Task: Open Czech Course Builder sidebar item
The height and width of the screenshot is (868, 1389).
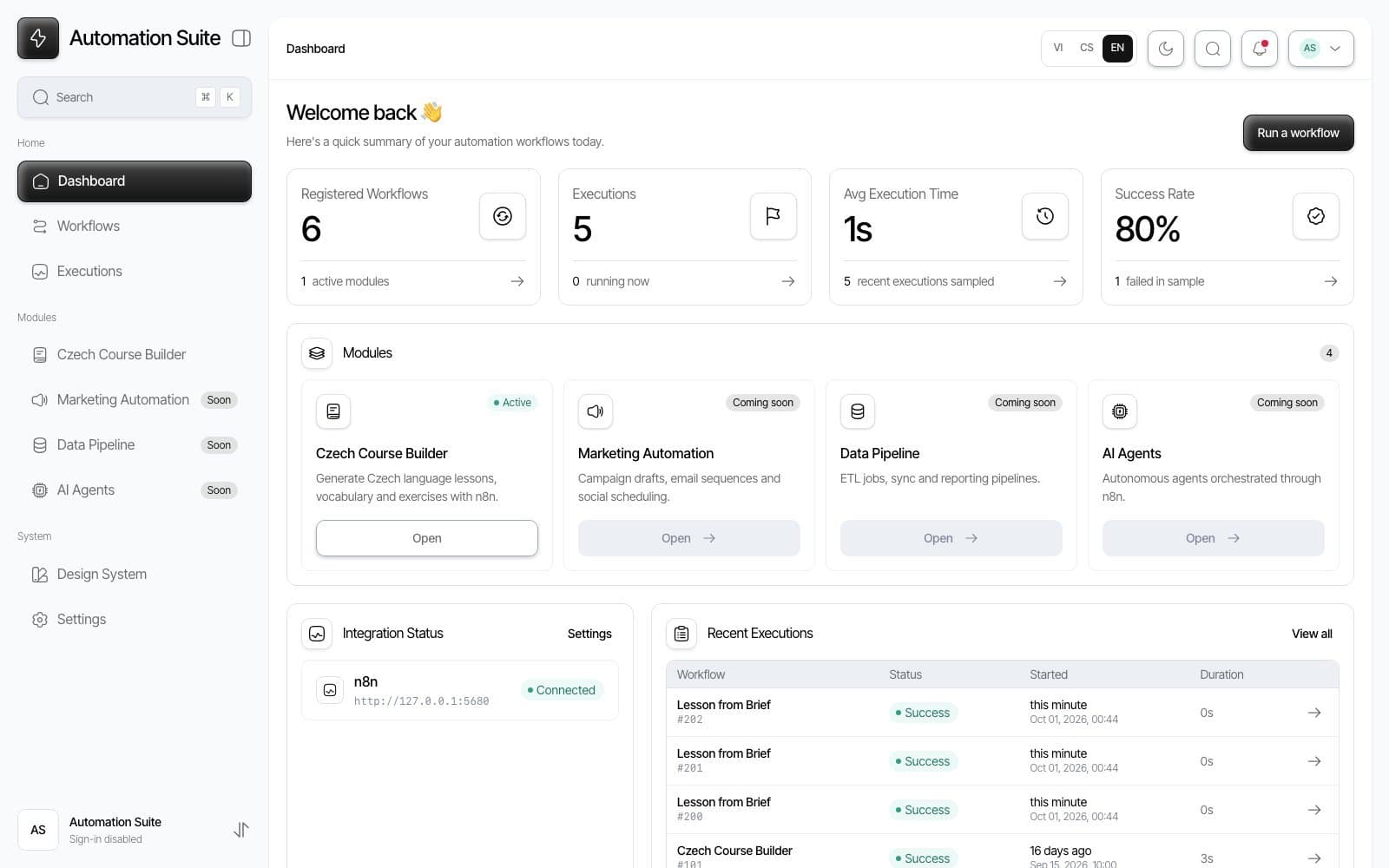Action: (x=135, y=355)
